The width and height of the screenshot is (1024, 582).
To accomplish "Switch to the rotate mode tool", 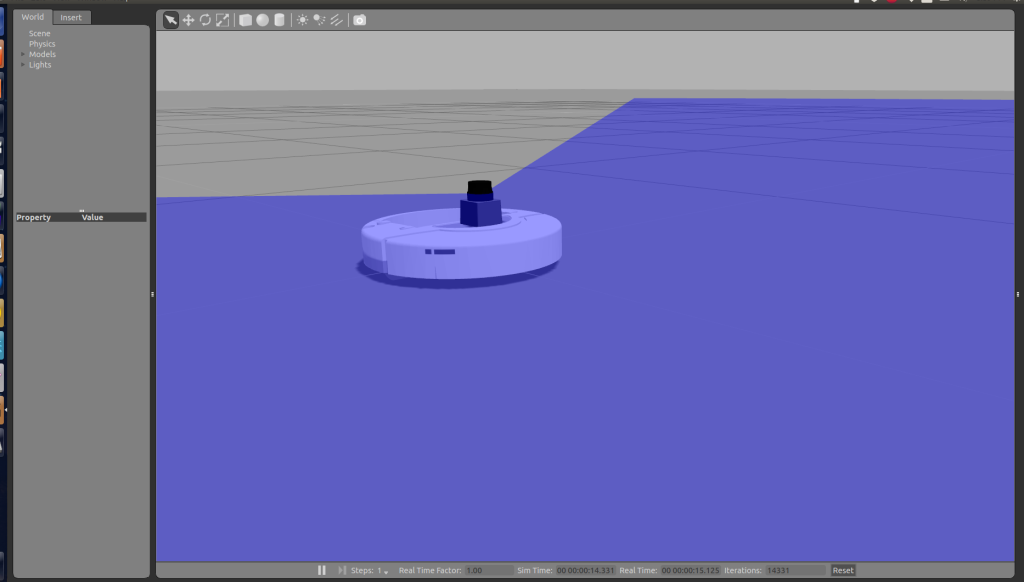I will point(205,19).
